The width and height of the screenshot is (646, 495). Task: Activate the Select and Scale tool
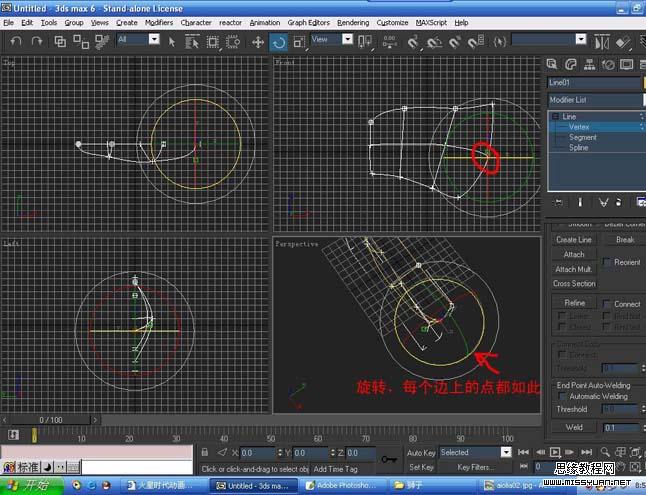[x=300, y=42]
